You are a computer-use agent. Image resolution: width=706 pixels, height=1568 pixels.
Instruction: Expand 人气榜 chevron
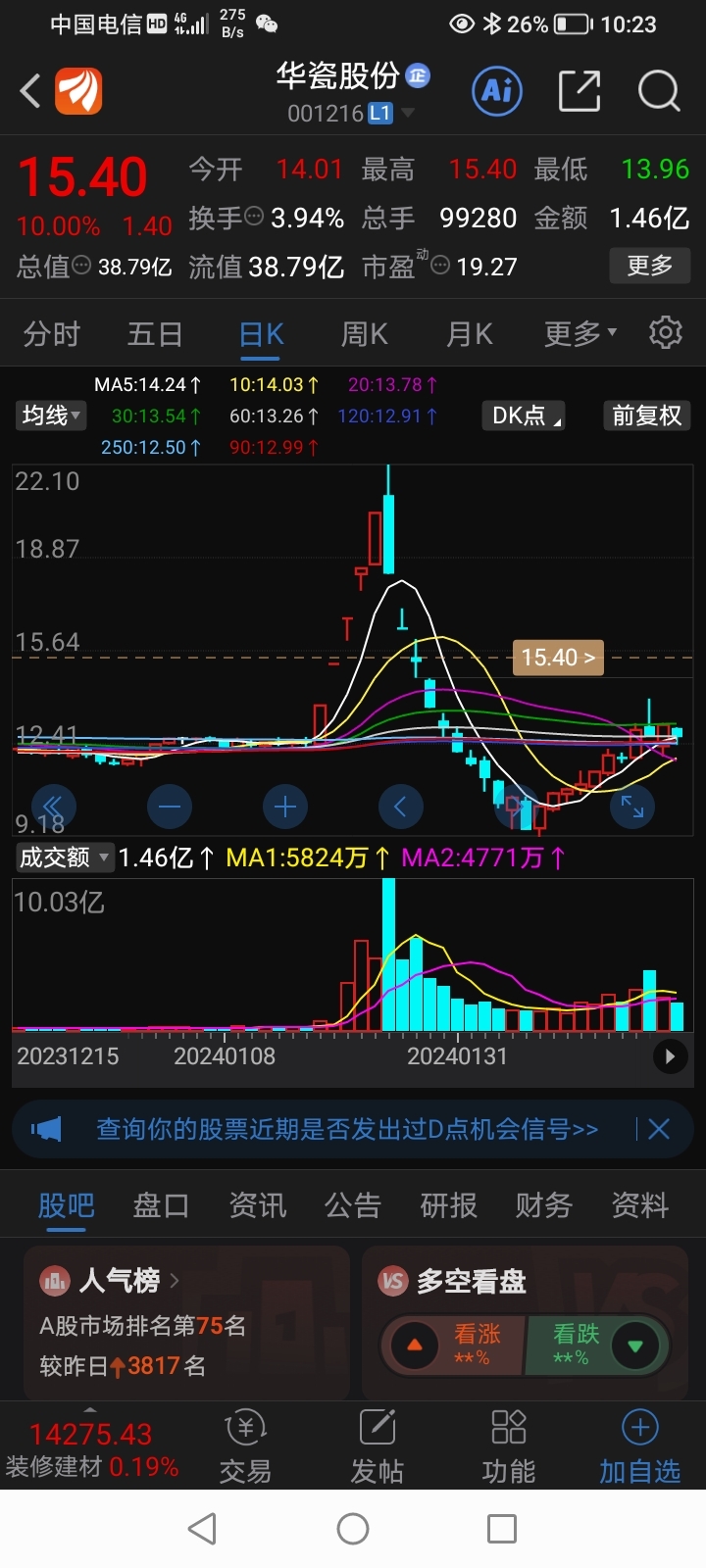175,1280
